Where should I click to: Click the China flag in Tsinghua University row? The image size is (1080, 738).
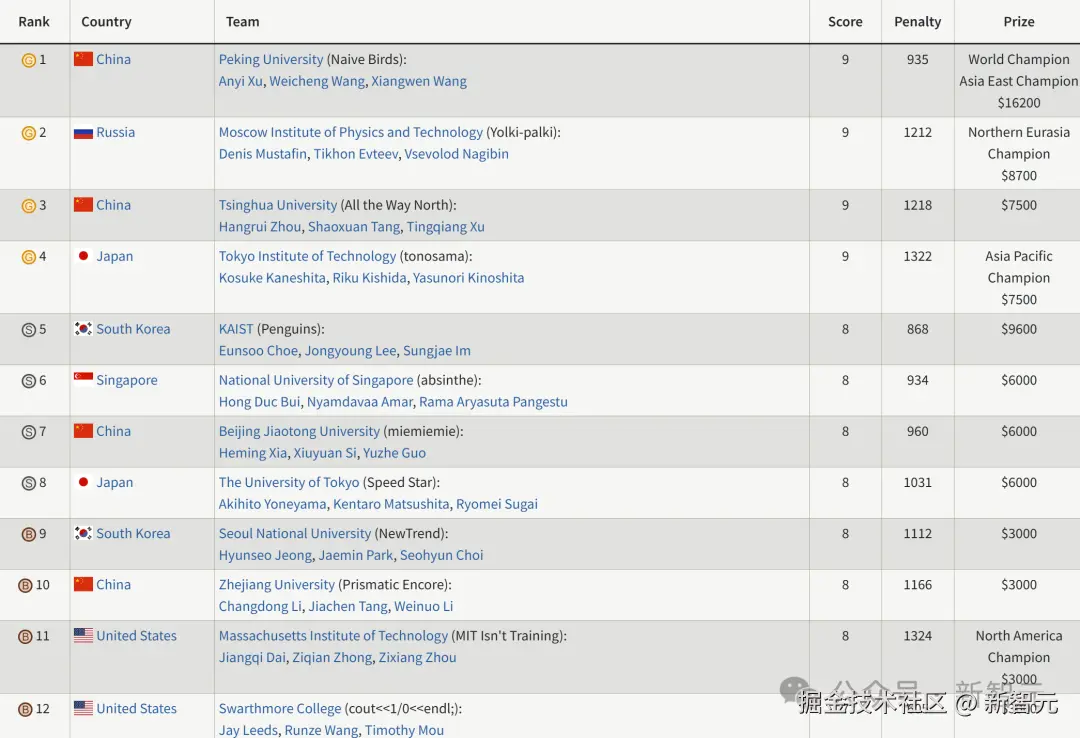[x=83, y=205]
